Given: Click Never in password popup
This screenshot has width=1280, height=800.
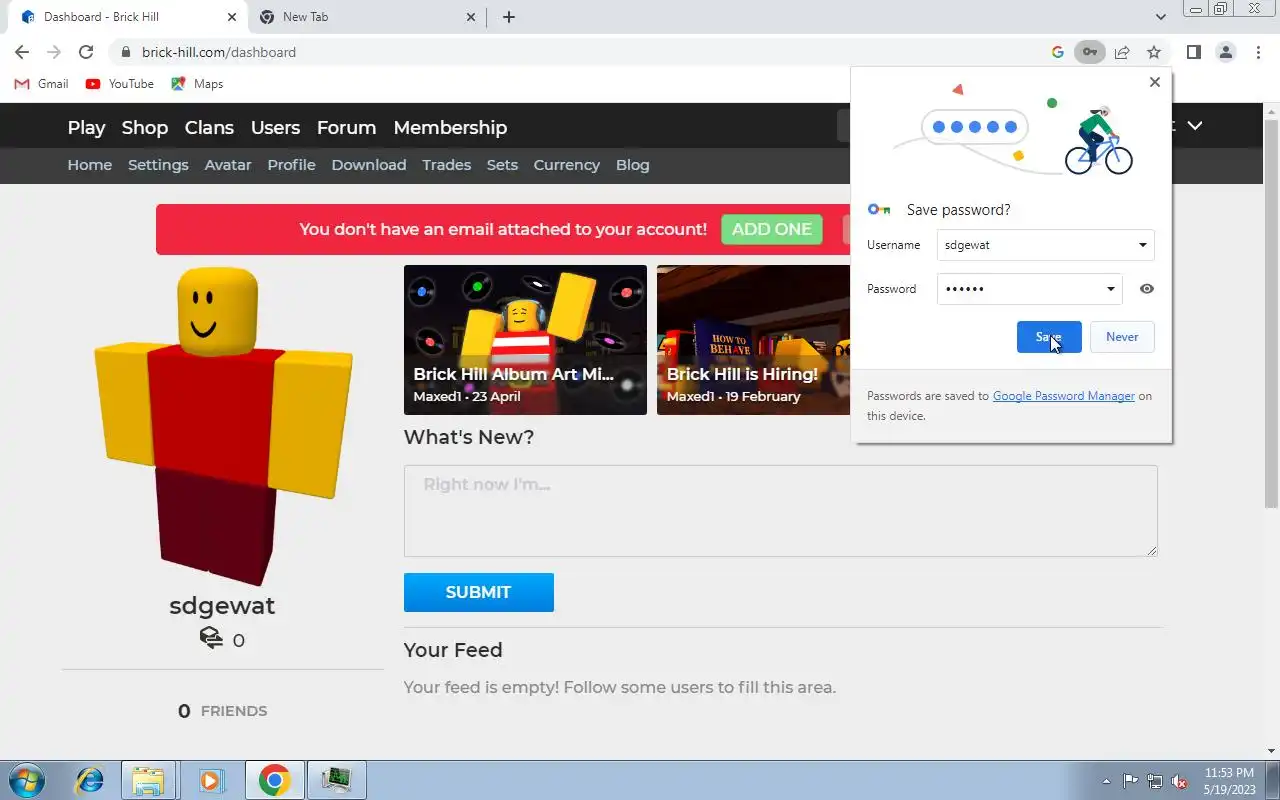Looking at the screenshot, I should pos(1122,337).
